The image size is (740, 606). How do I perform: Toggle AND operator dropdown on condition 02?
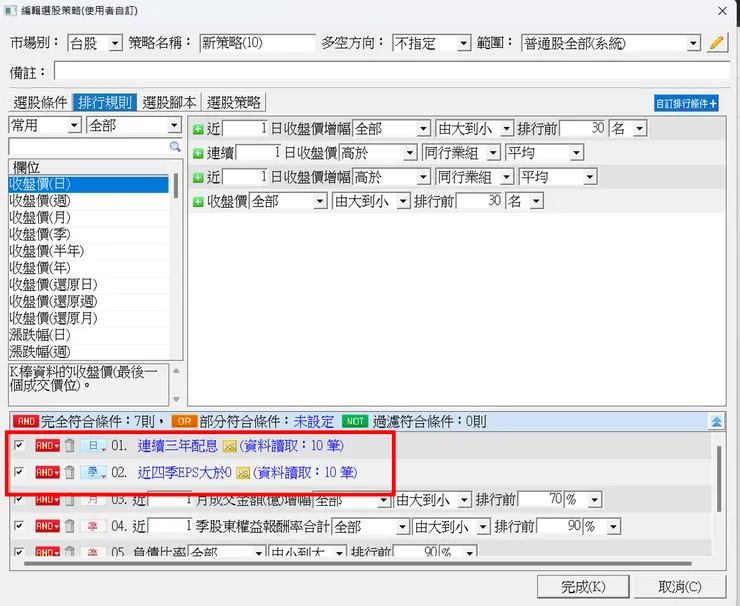point(48,472)
